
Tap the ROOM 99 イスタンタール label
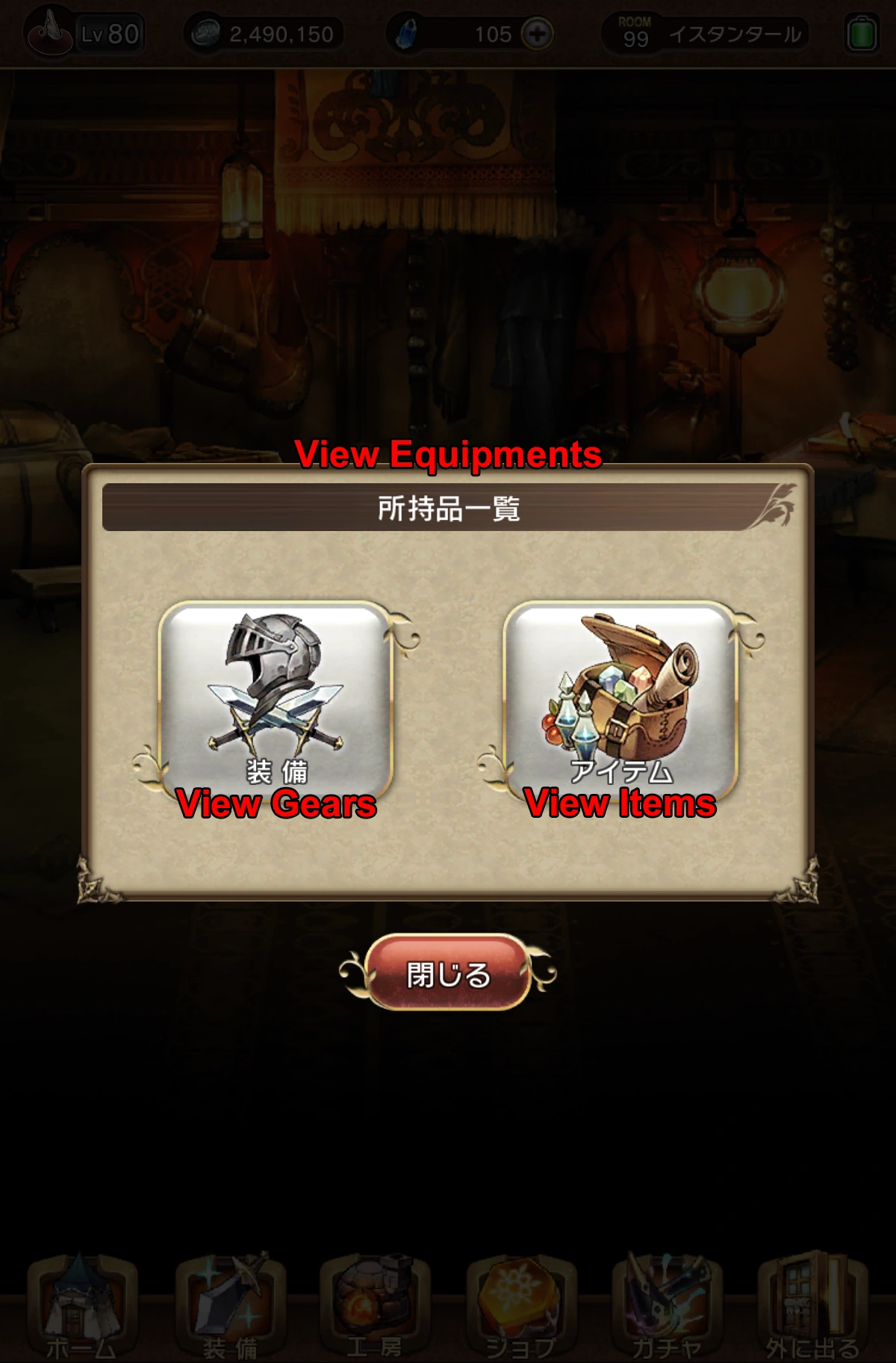pyautogui.click(x=705, y=34)
